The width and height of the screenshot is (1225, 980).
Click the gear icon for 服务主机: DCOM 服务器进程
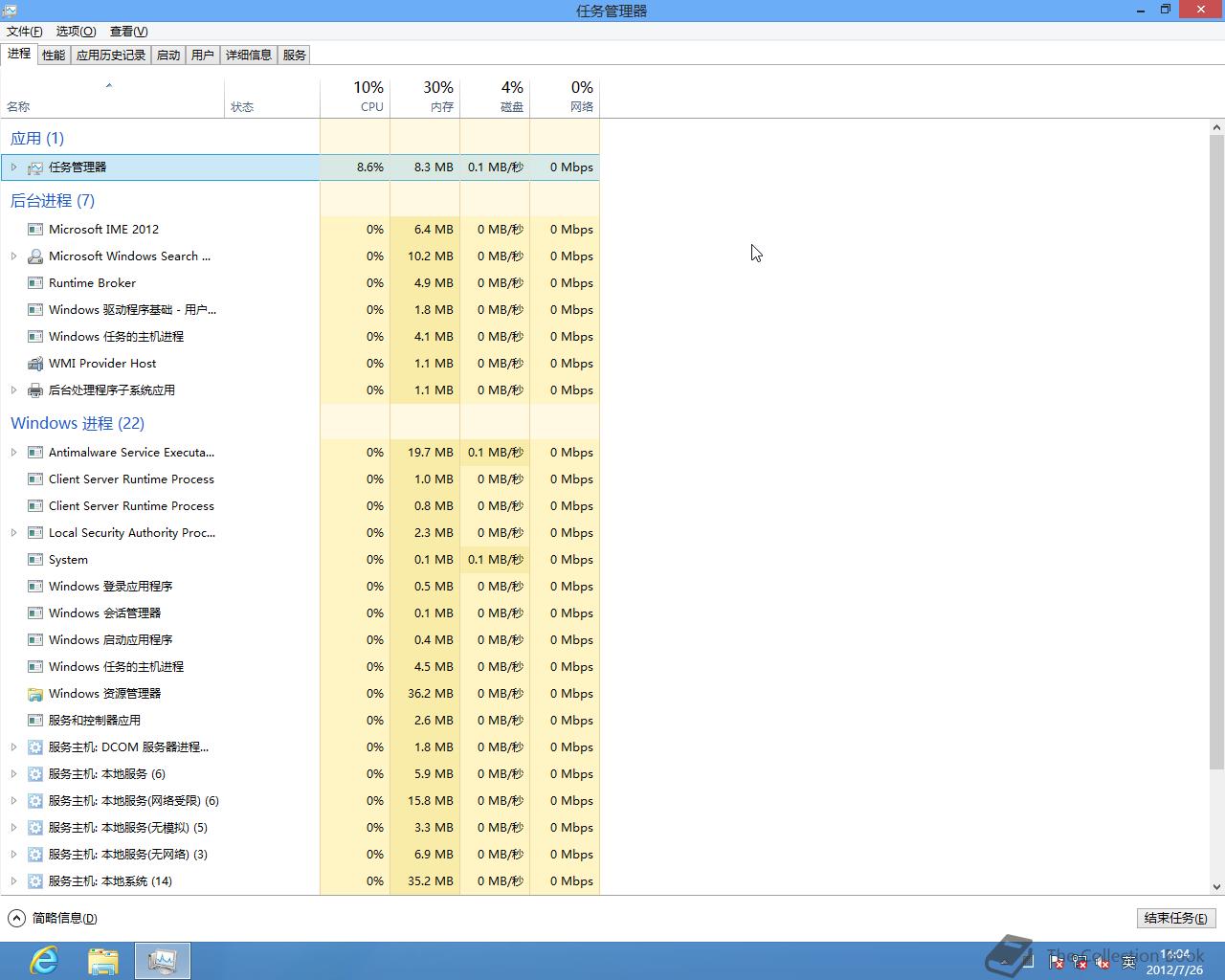35,747
